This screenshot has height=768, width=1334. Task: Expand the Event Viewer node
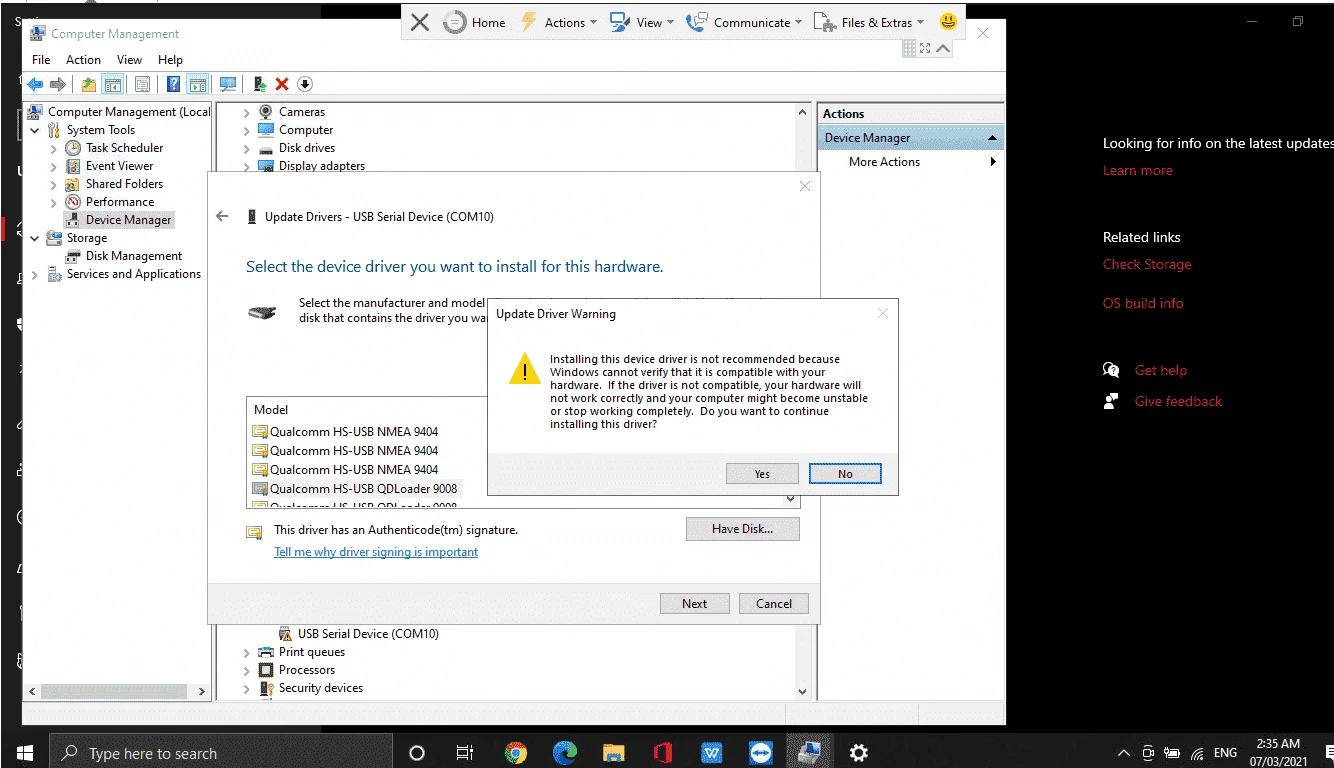[54, 166]
